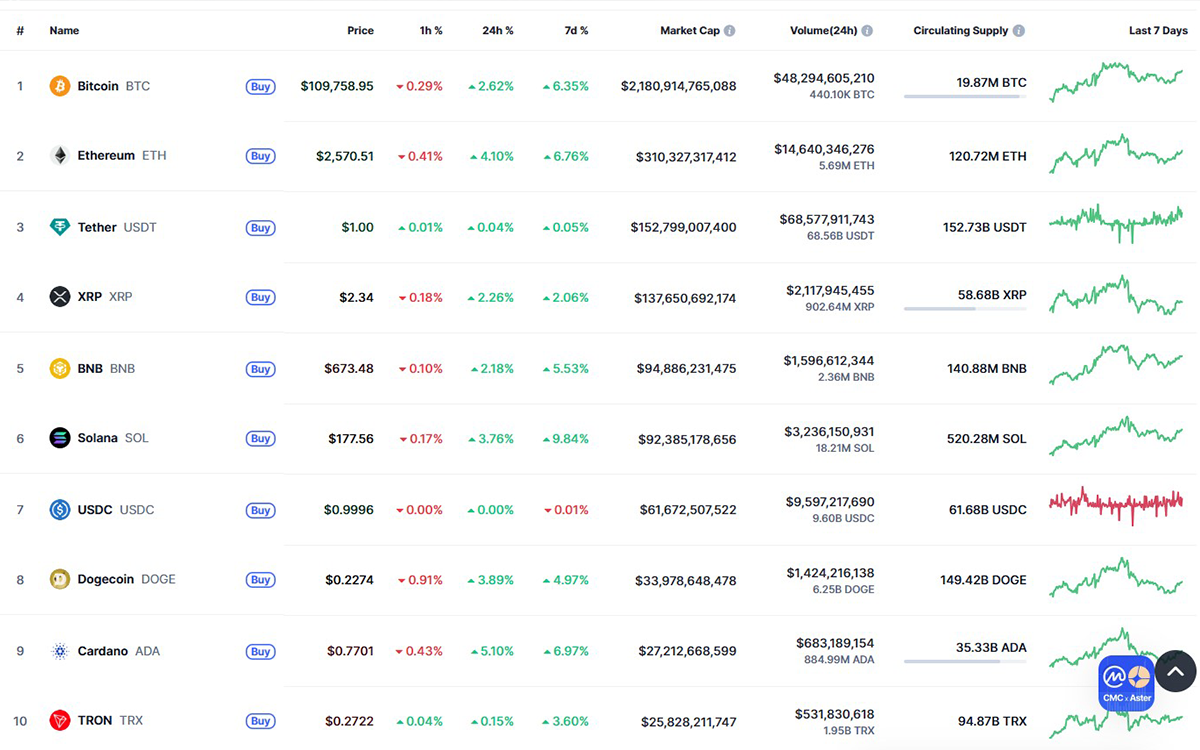Click the XRP coin logo icon
The width and height of the screenshot is (1200, 750).
point(60,297)
